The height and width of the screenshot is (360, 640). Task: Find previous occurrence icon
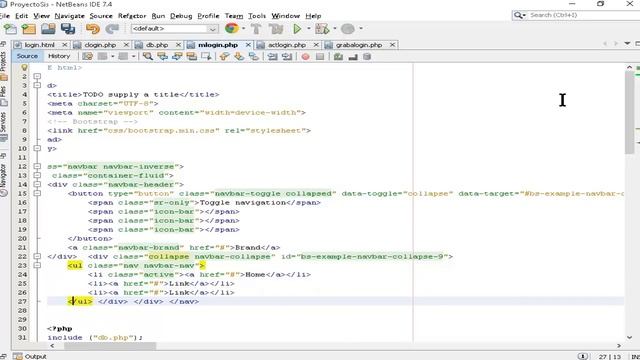click(x=162, y=56)
